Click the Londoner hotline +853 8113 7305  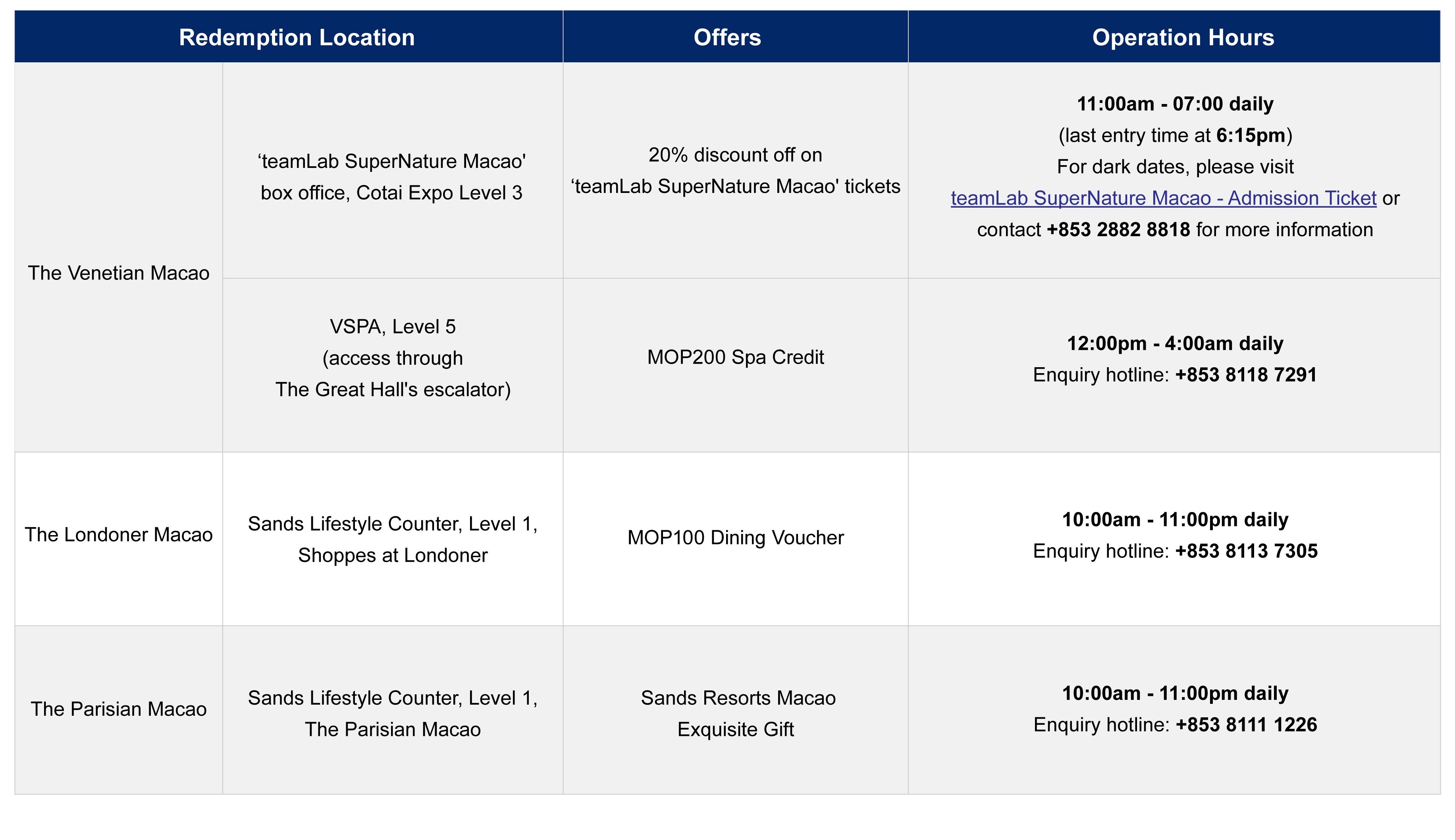pyautogui.click(x=1246, y=551)
